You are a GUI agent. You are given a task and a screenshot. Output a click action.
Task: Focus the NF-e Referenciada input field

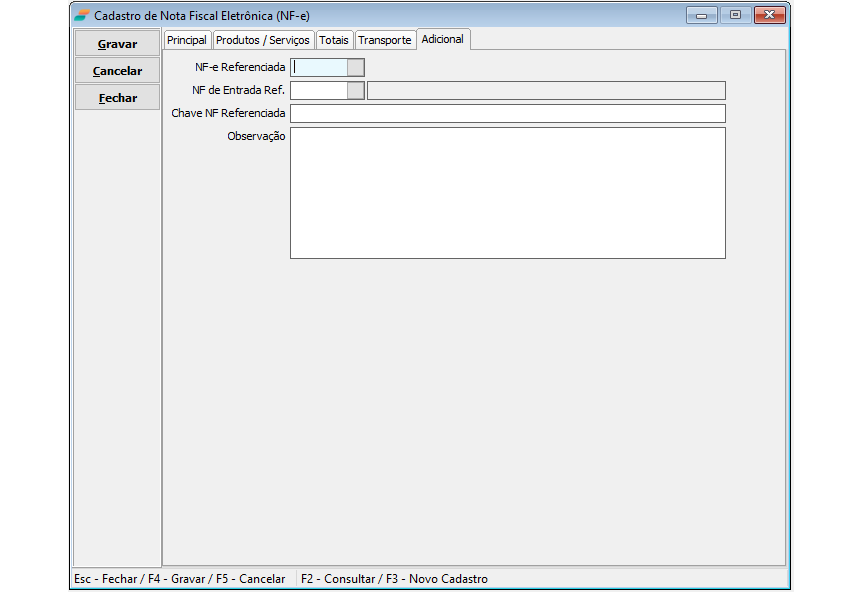319,67
